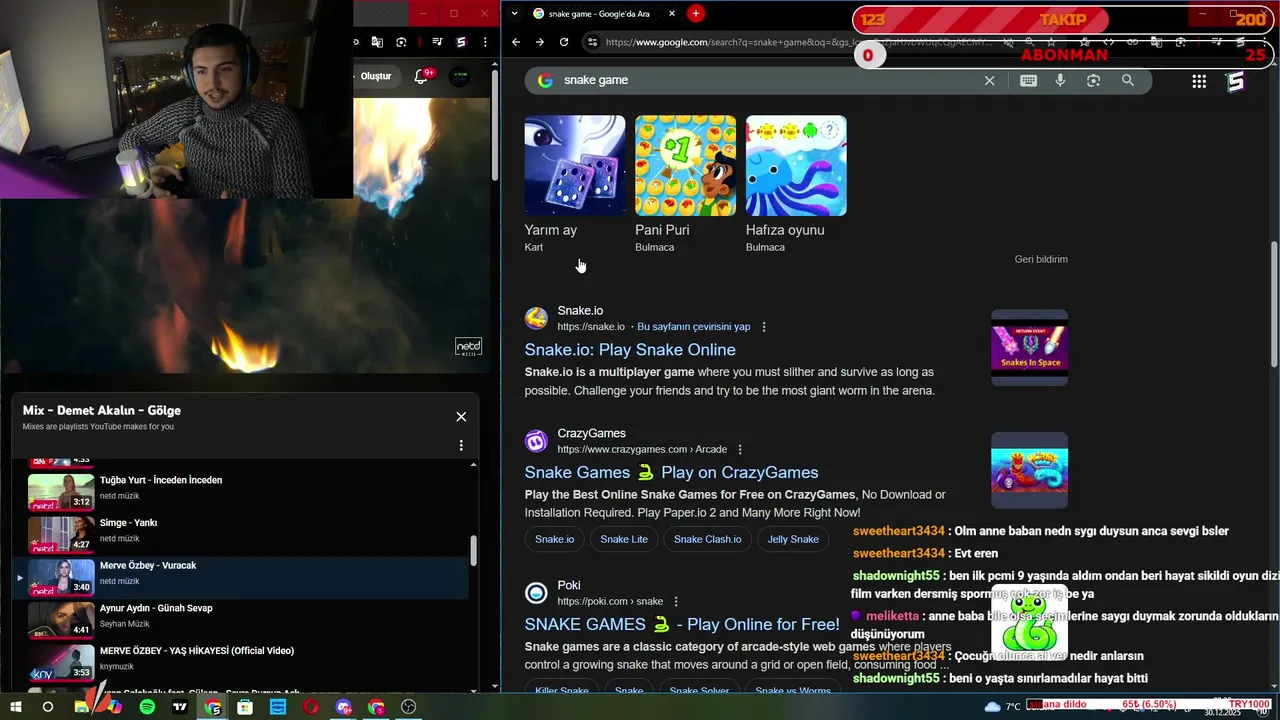This screenshot has width=1280, height=720.
Task: Open a new Chrome tab with the plus button
Action: [x=696, y=13]
